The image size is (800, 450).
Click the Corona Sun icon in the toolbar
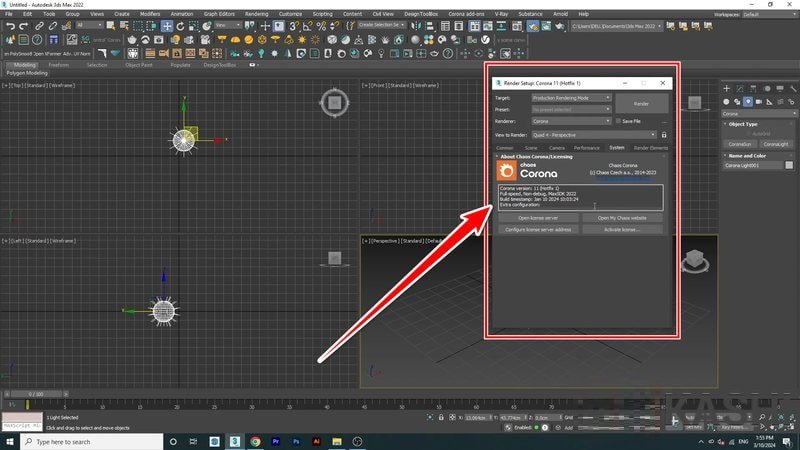(x=302, y=40)
